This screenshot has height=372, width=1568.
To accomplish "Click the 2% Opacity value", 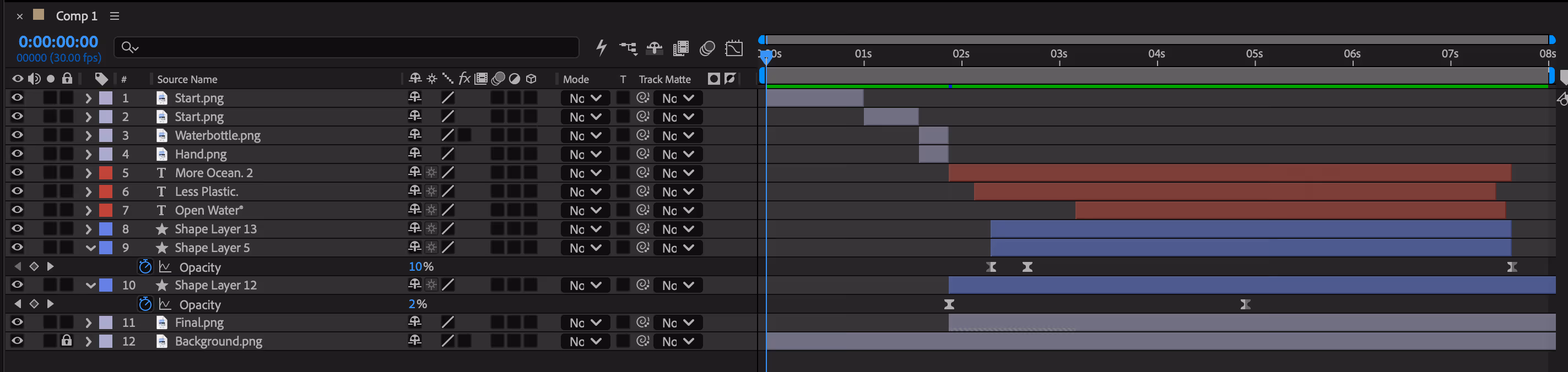I will 418,304.
